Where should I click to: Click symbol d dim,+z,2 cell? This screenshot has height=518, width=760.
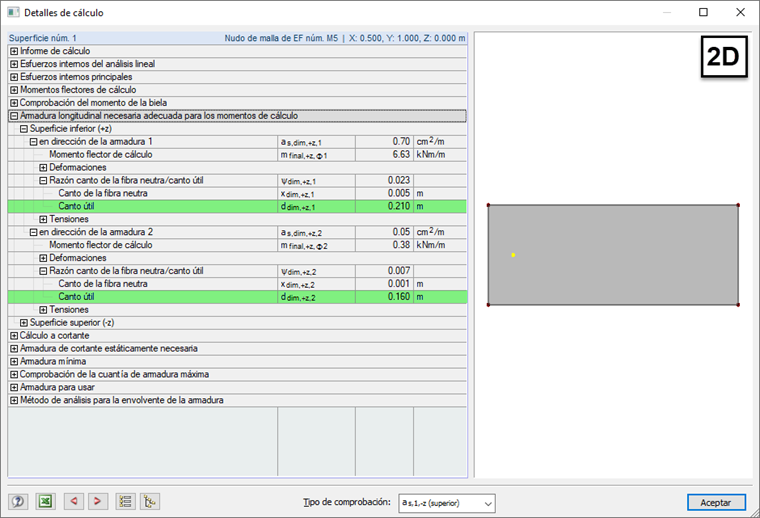click(317, 297)
